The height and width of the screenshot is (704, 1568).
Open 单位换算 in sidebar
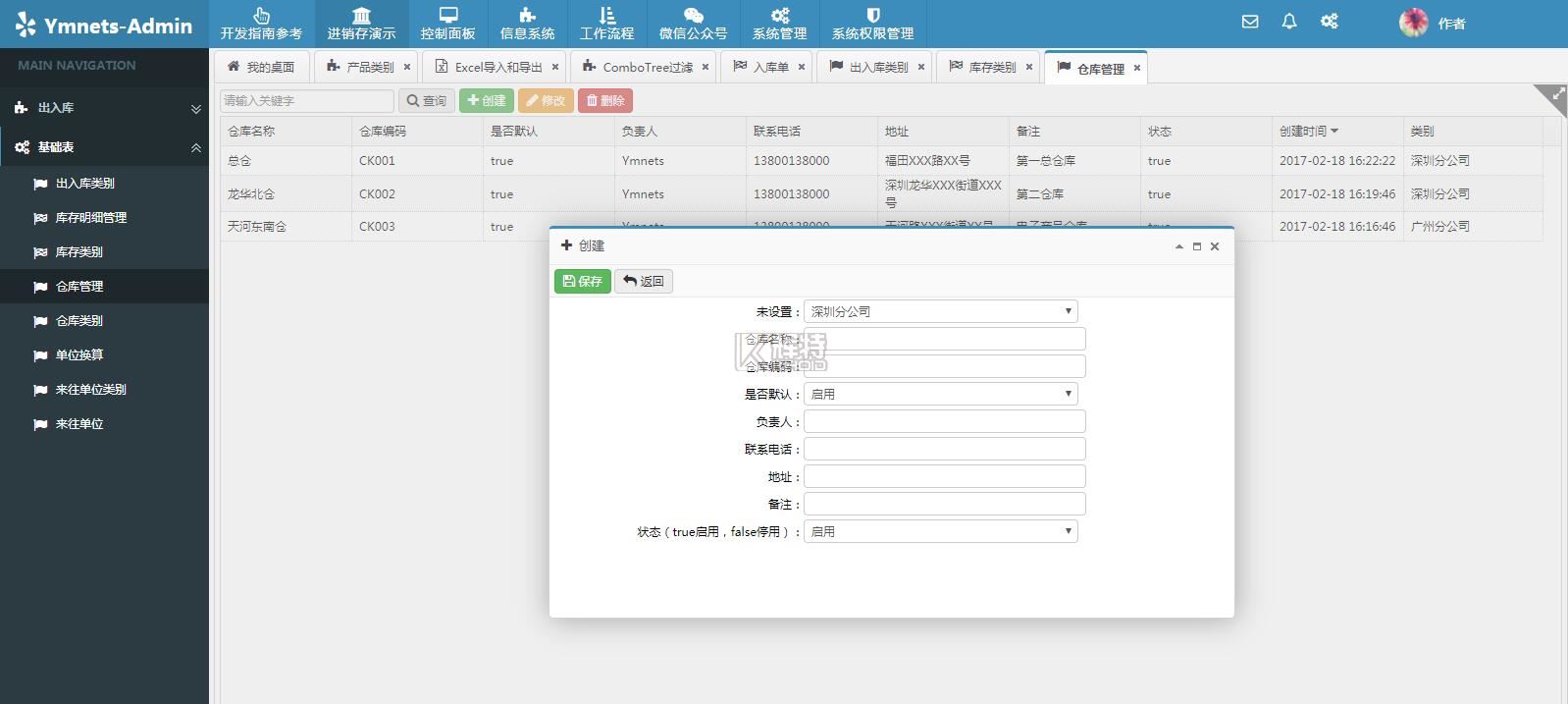tap(104, 355)
